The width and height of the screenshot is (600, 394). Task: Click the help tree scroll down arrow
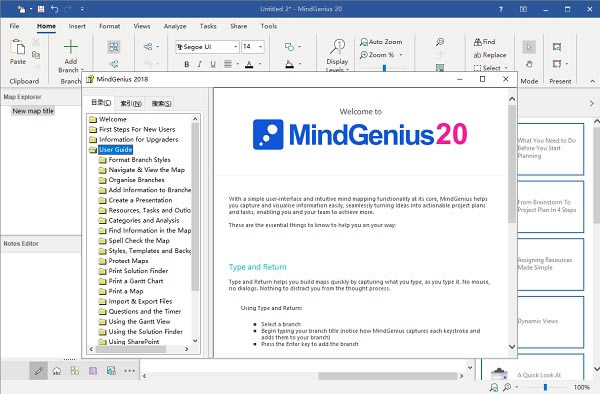tap(195, 340)
